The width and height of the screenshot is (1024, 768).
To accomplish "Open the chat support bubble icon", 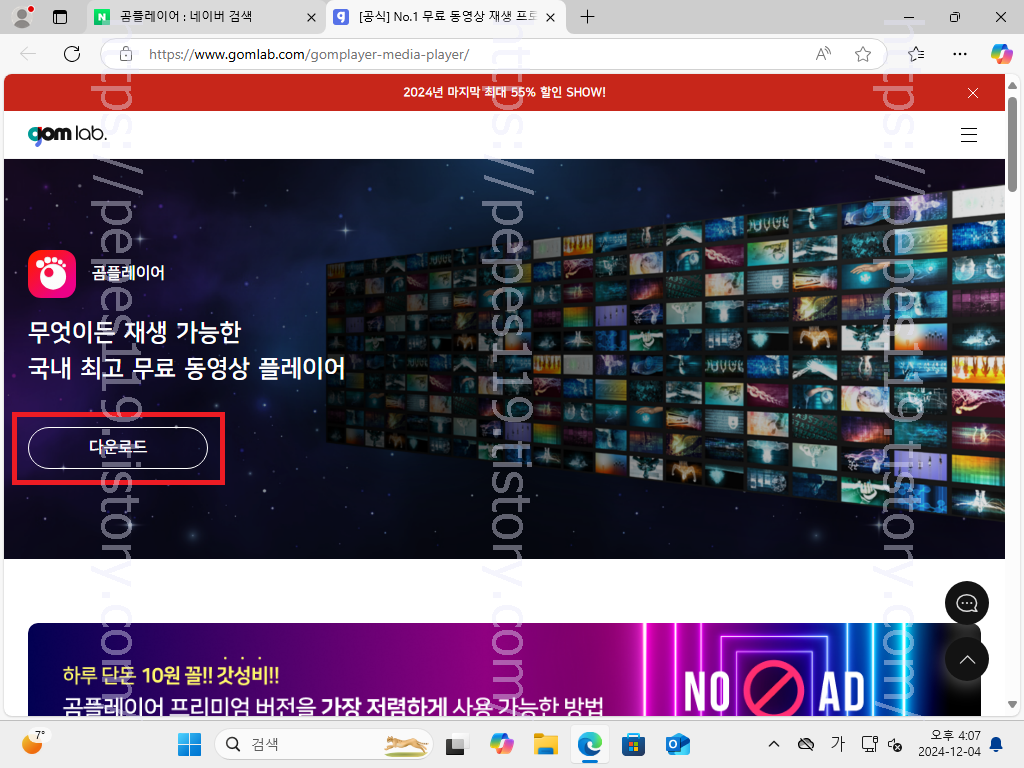I will 967,603.
